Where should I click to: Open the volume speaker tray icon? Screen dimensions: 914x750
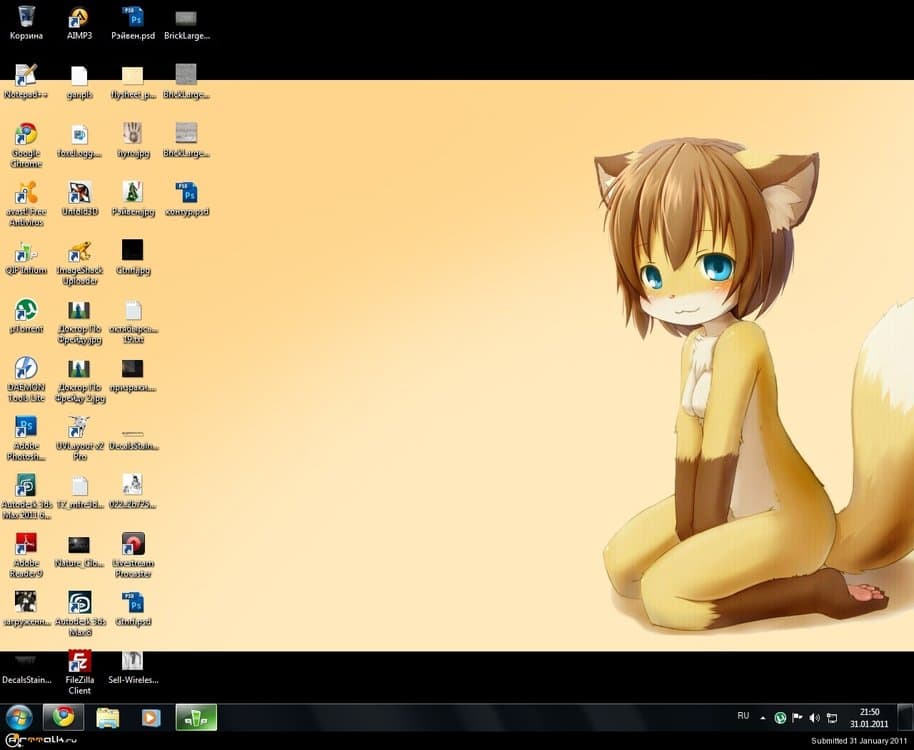(x=814, y=717)
